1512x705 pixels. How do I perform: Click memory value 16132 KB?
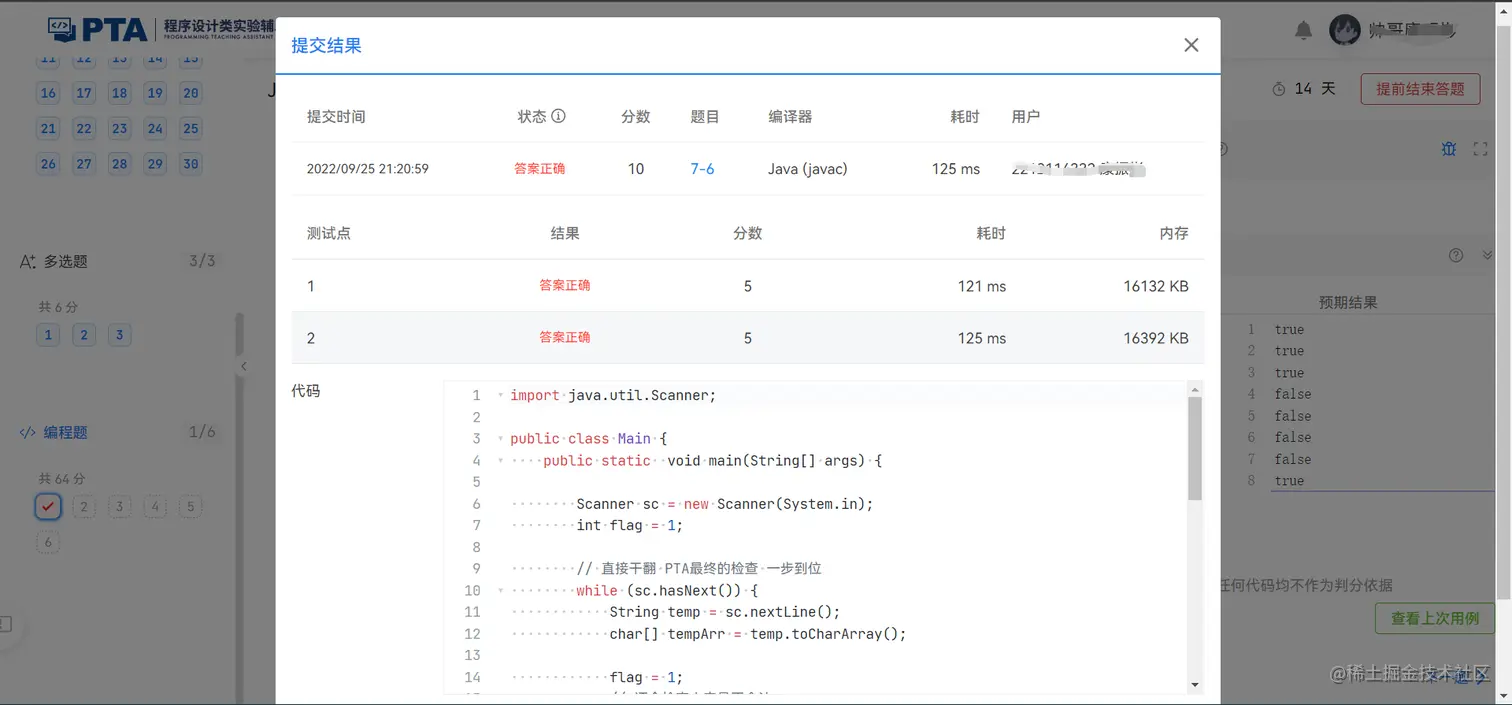1156,286
